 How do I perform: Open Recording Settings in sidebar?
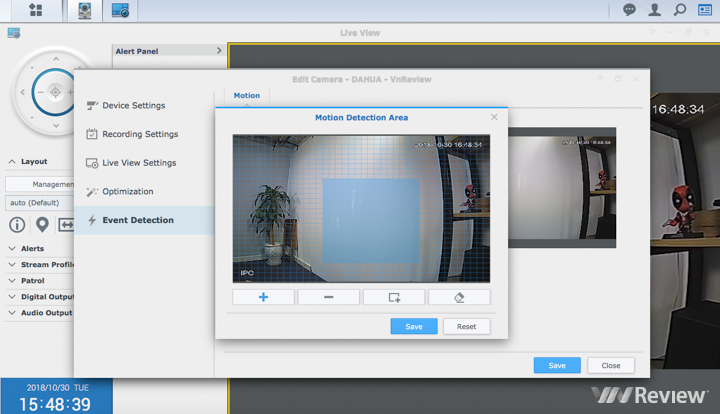click(x=140, y=134)
